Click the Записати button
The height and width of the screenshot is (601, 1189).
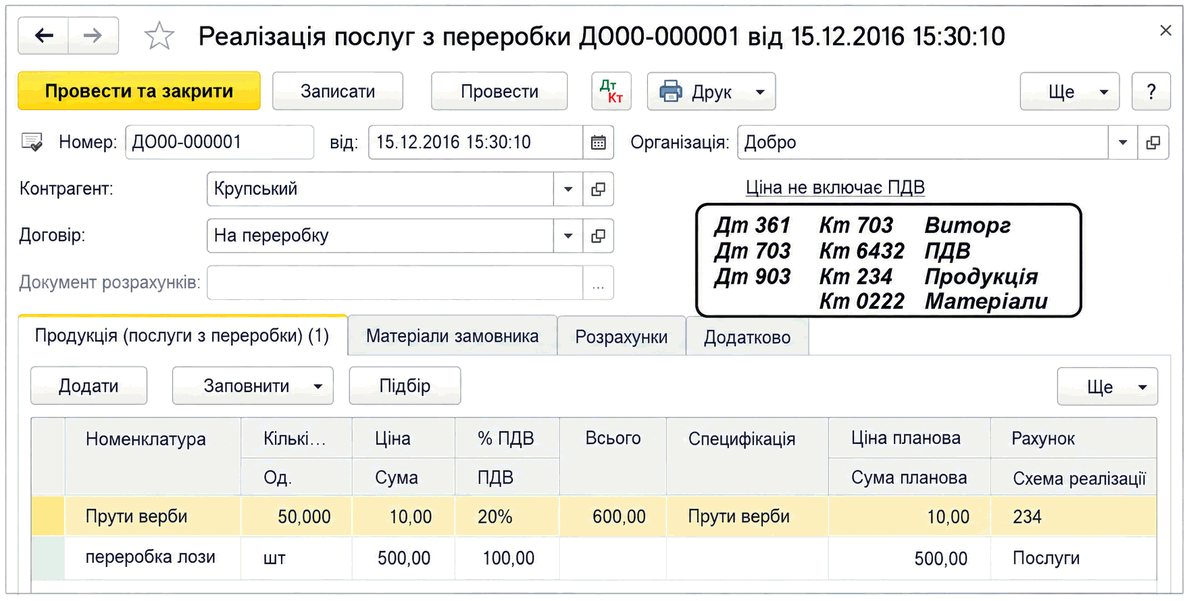pyautogui.click(x=337, y=92)
